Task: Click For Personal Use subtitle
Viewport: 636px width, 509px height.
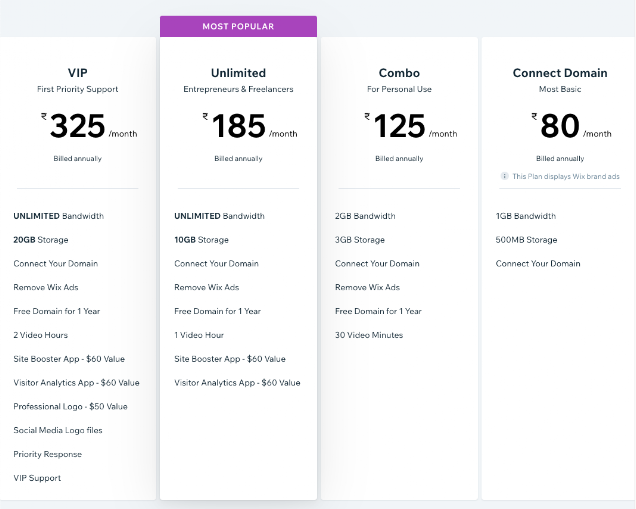Action: coord(399,89)
